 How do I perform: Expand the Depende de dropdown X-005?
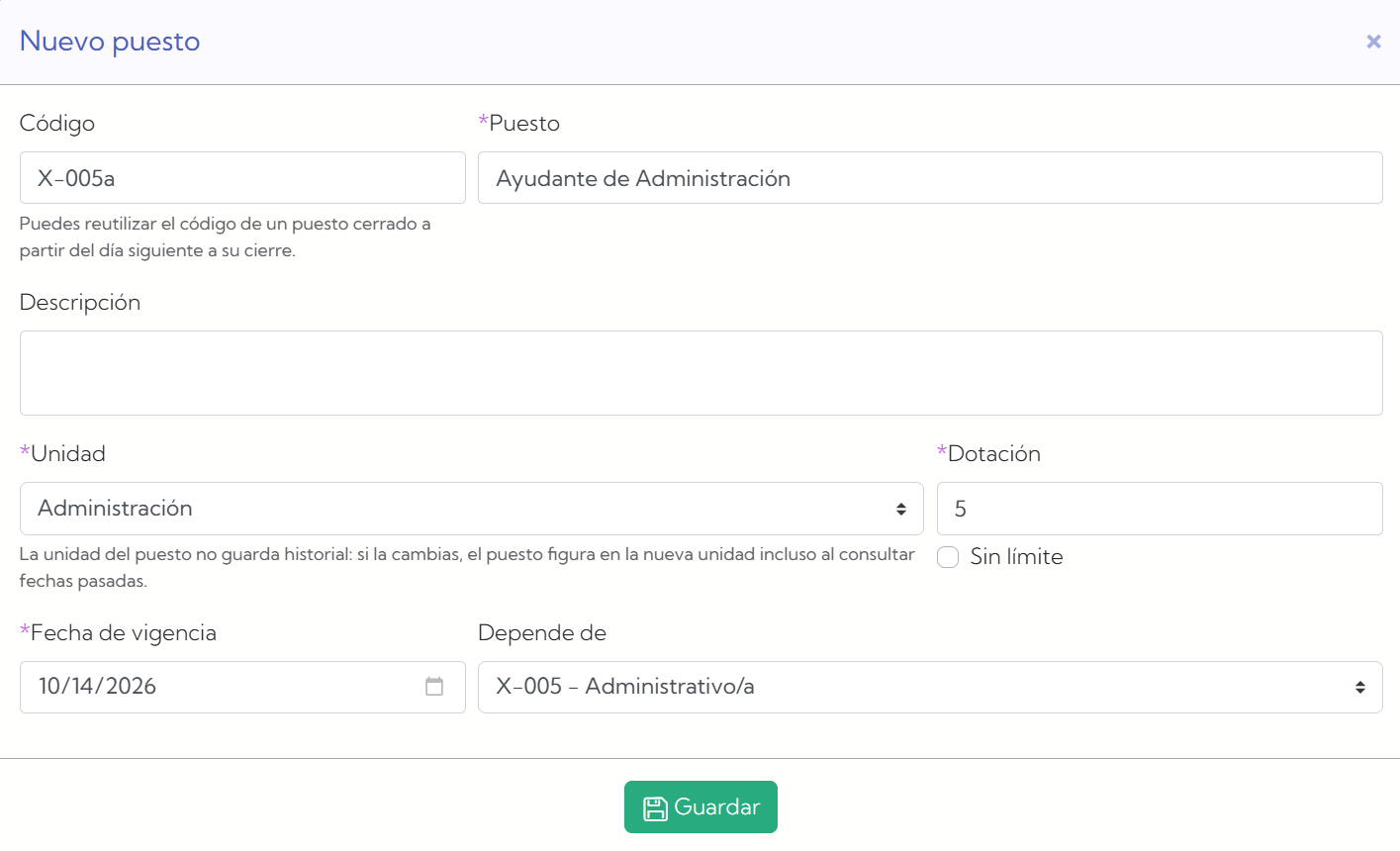pos(930,688)
